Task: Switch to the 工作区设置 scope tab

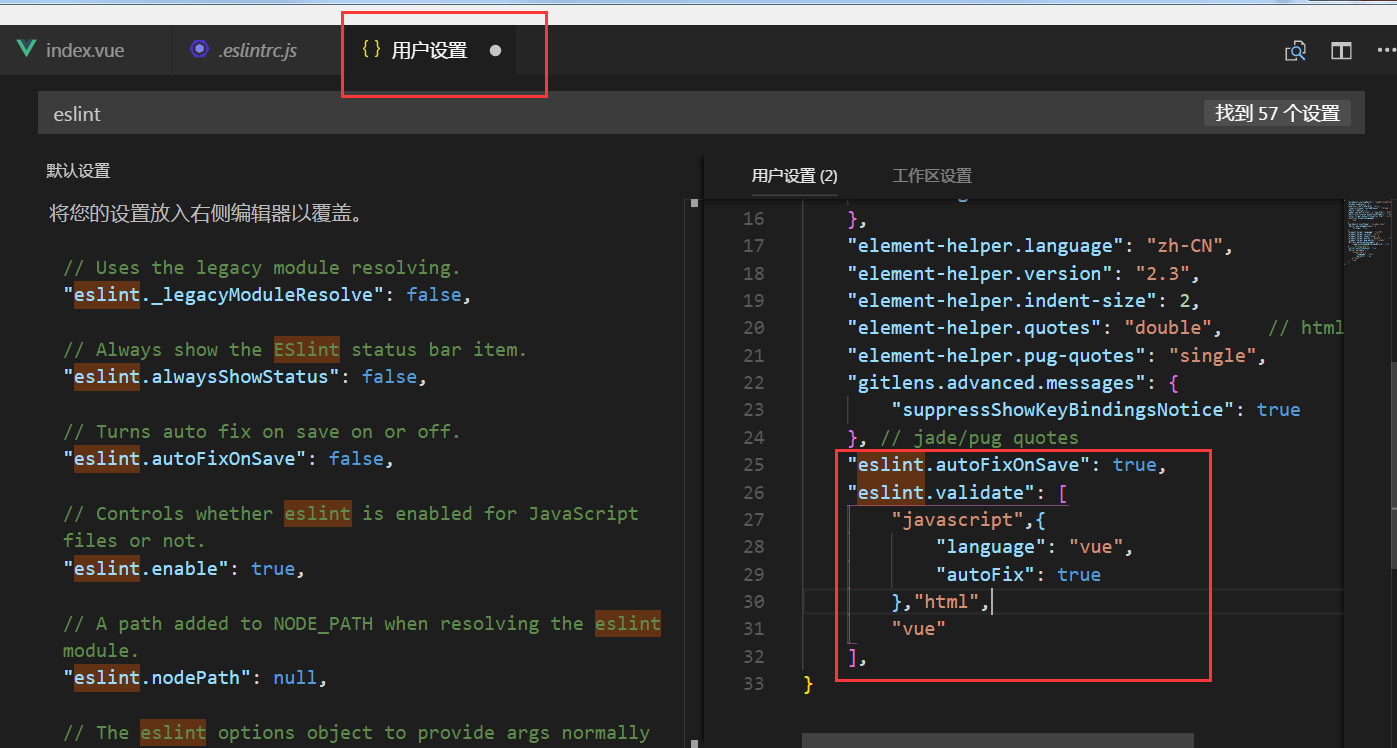Action: click(932, 176)
